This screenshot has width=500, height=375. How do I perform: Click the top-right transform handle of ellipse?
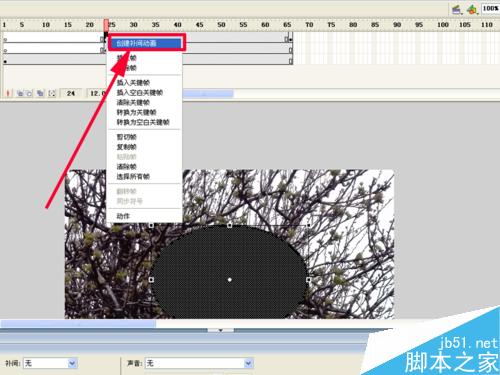tap(308, 226)
